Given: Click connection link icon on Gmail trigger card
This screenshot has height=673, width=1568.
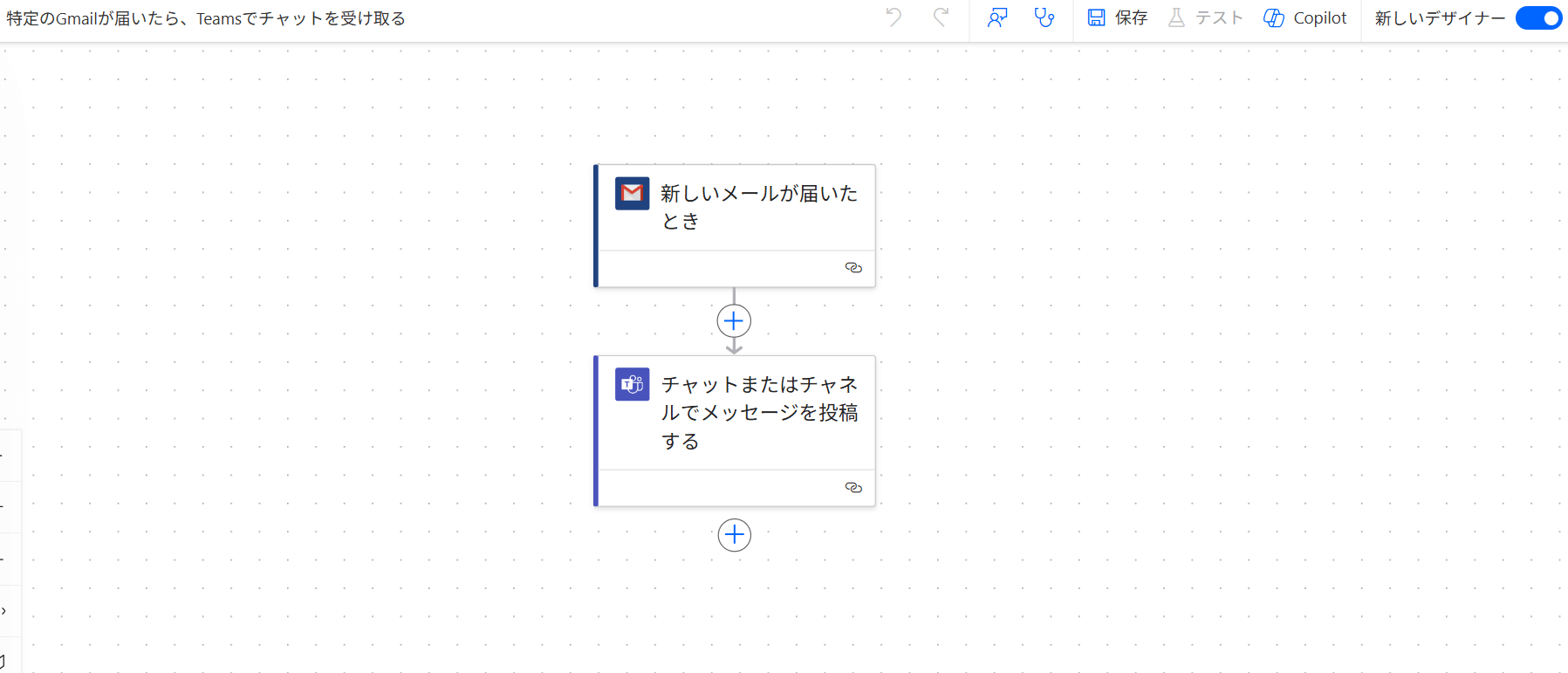Looking at the screenshot, I should point(853,268).
